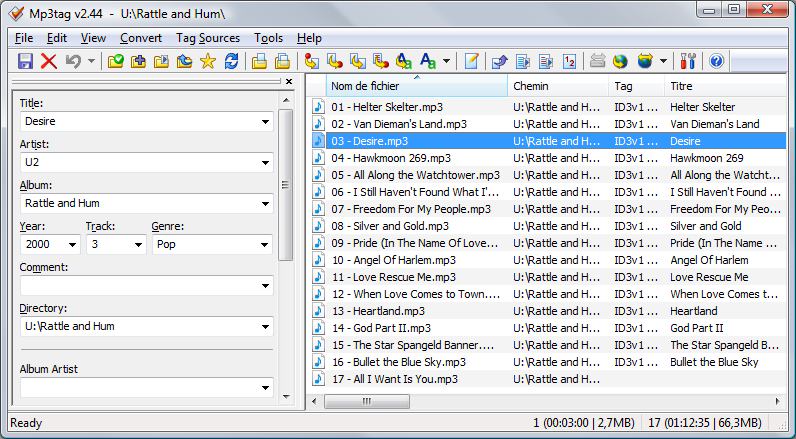
Task: Click the yellow star Favorites icon
Action: click(x=208, y=61)
